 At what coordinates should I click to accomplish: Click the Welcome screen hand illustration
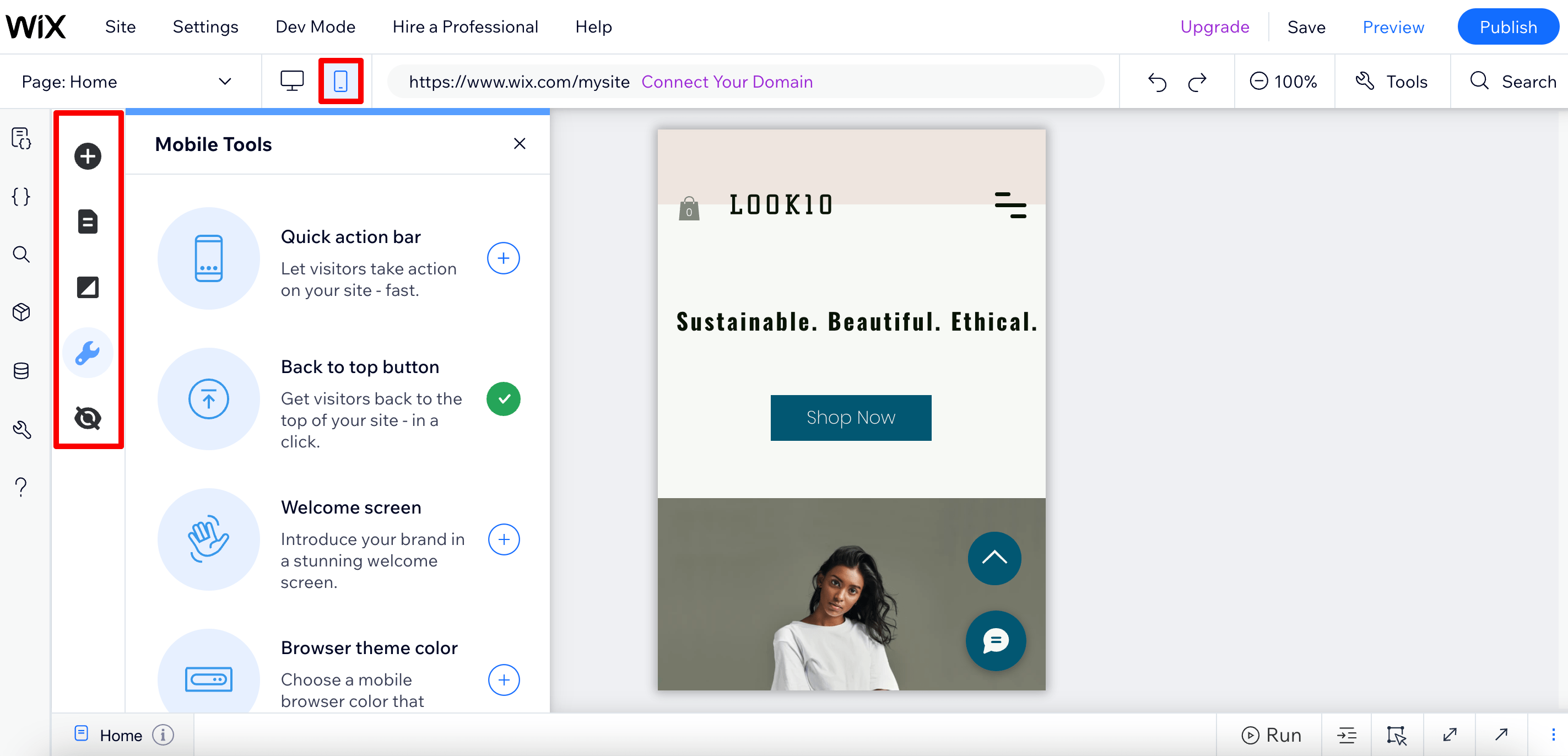pos(209,539)
